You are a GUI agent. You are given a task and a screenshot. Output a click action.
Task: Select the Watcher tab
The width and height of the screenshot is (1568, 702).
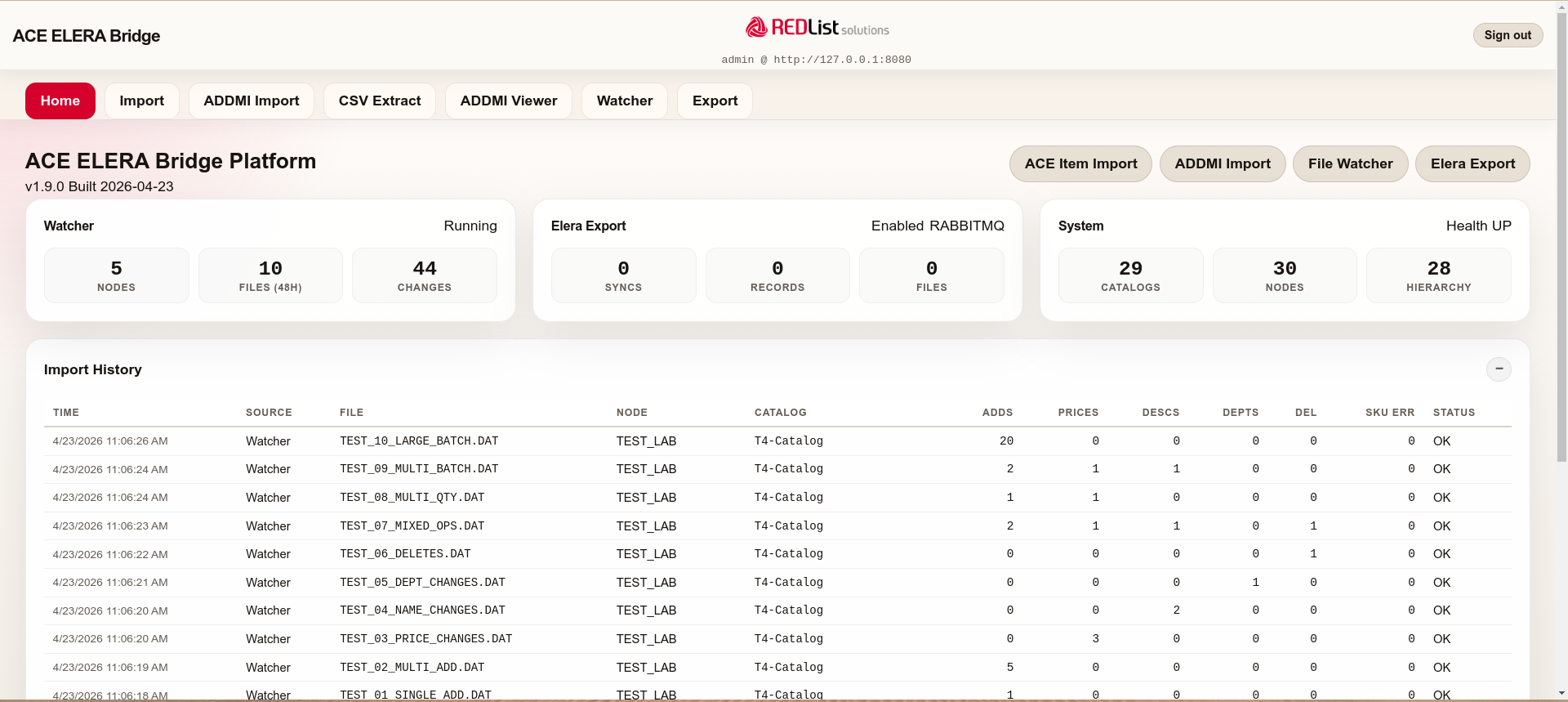point(625,101)
